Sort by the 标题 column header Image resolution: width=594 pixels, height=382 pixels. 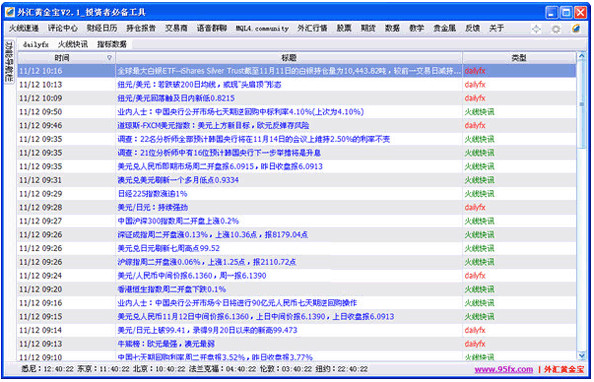click(x=289, y=58)
